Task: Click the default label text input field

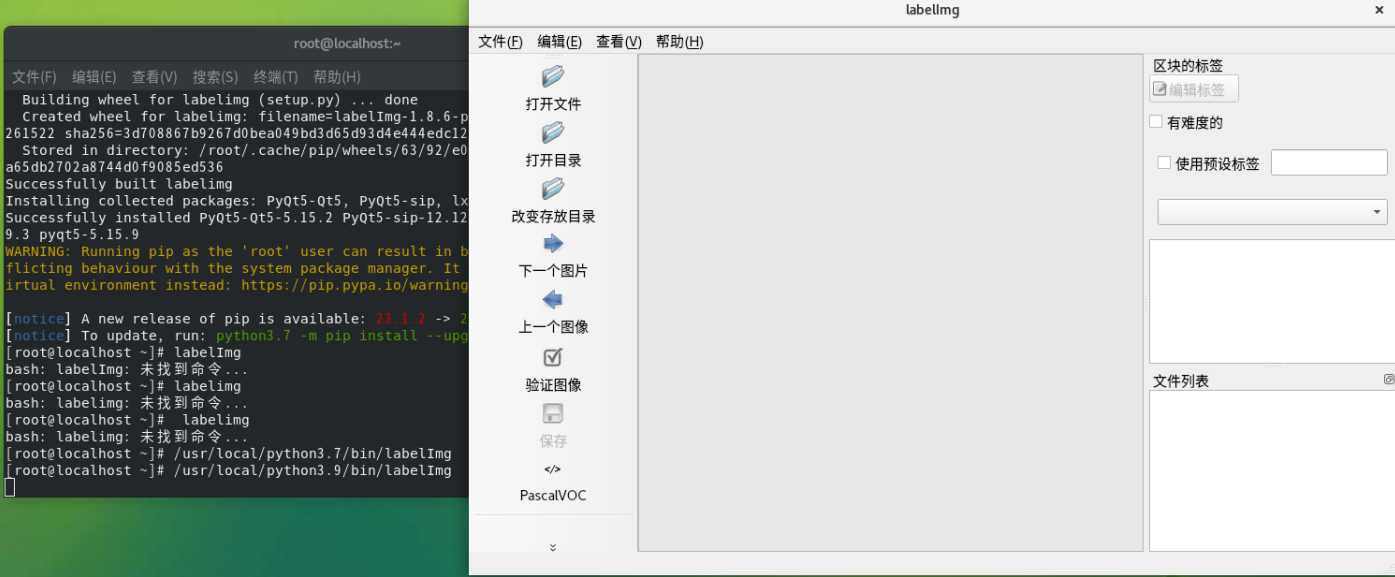Action: click(x=1329, y=162)
